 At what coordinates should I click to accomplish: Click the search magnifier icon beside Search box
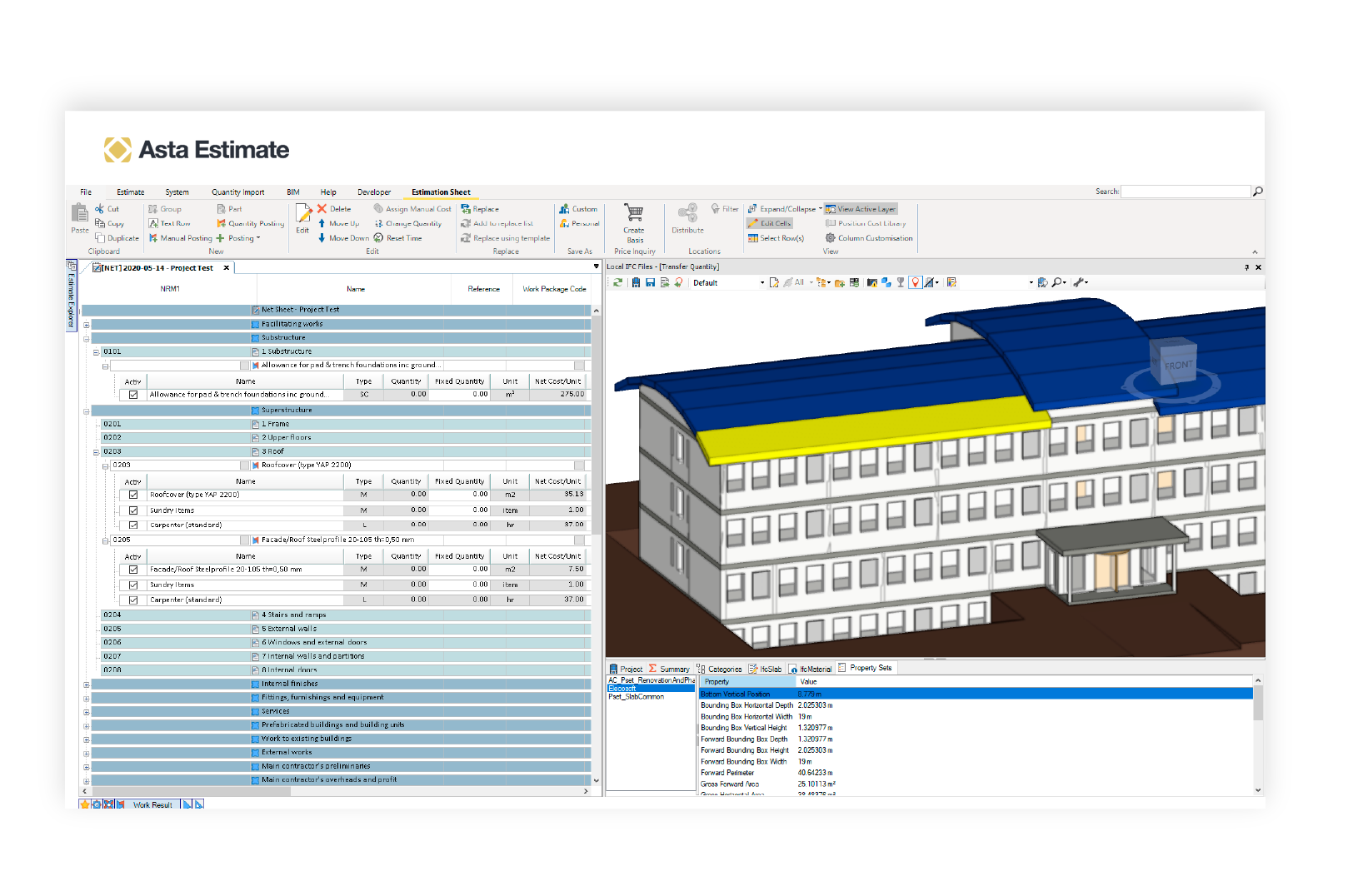pos(1258,192)
